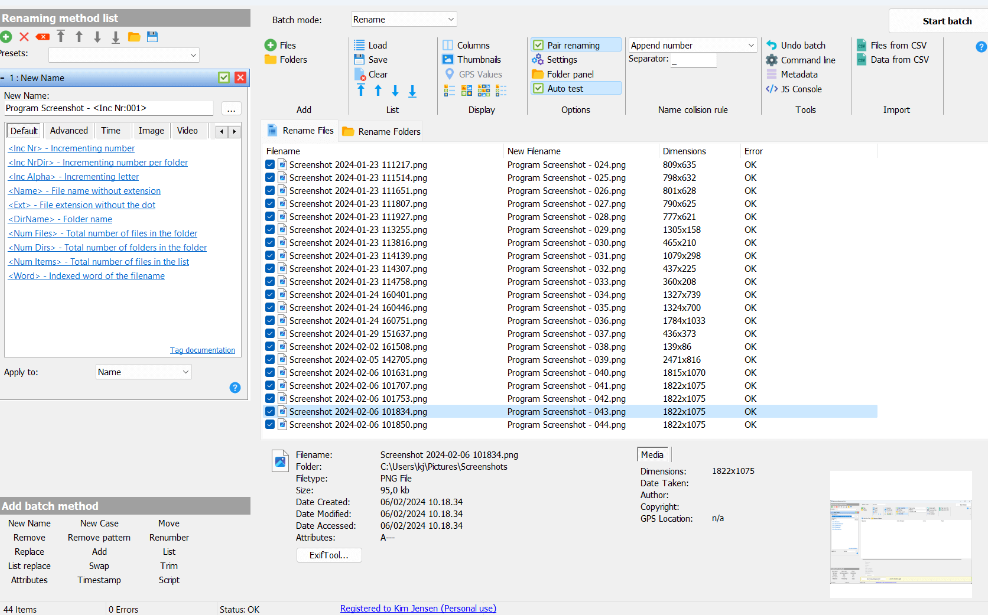Screen dimensions: 988x615
Task: Open the Batch mode dropdown
Action: pyautogui.click(x=404, y=19)
